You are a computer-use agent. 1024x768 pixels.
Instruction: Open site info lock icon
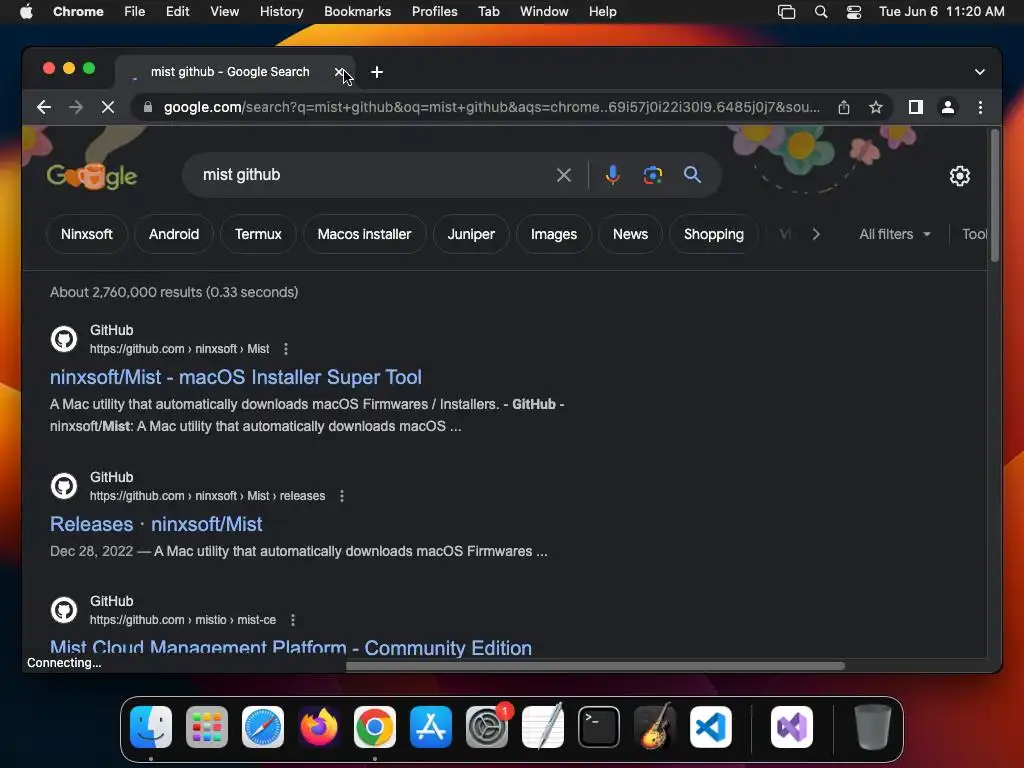tap(148, 107)
